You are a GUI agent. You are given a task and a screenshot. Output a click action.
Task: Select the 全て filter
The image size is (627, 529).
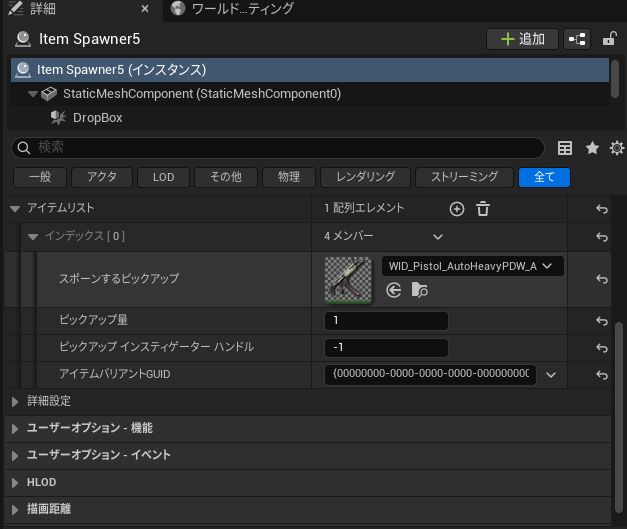coord(544,177)
